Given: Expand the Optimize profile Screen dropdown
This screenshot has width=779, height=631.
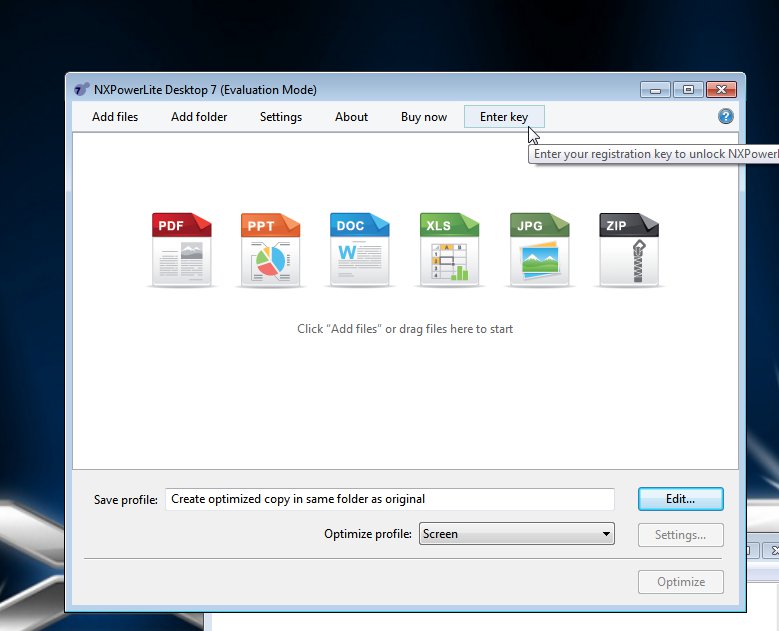Looking at the screenshot, I should pyautogui.click(x=517, y=534).
